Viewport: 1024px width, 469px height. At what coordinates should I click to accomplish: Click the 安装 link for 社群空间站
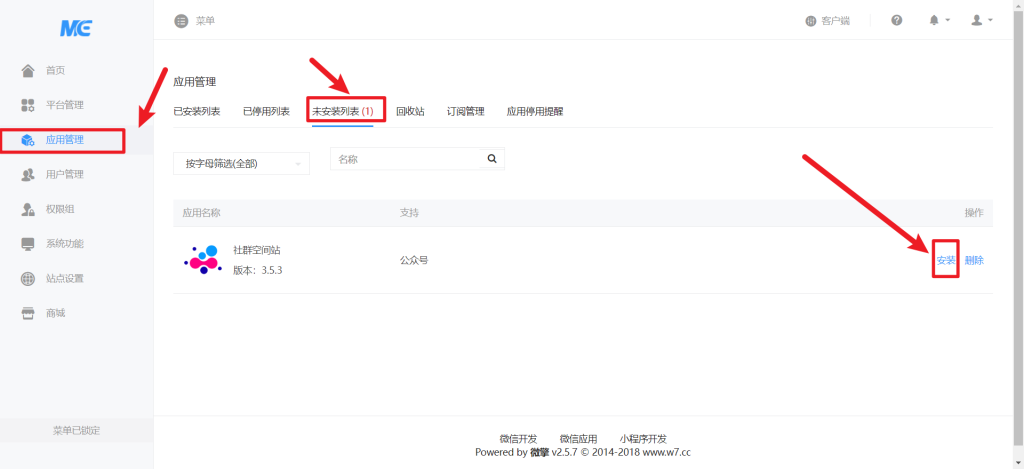[x=945, y=260]
